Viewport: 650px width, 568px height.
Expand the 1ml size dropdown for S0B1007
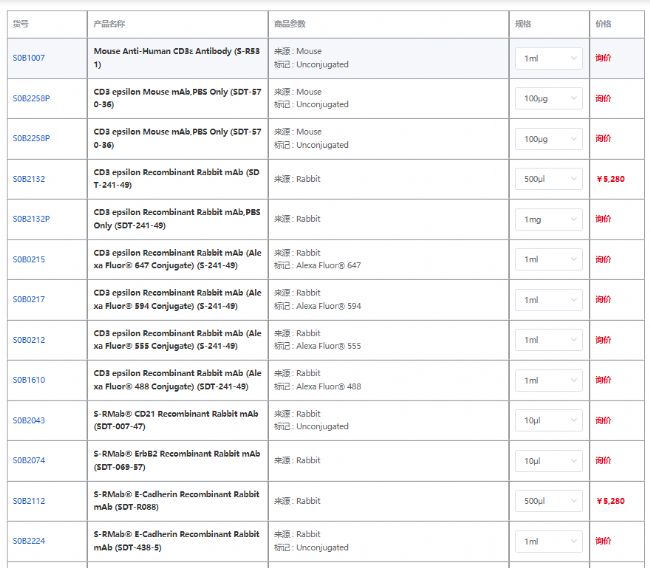coord(549,58)
